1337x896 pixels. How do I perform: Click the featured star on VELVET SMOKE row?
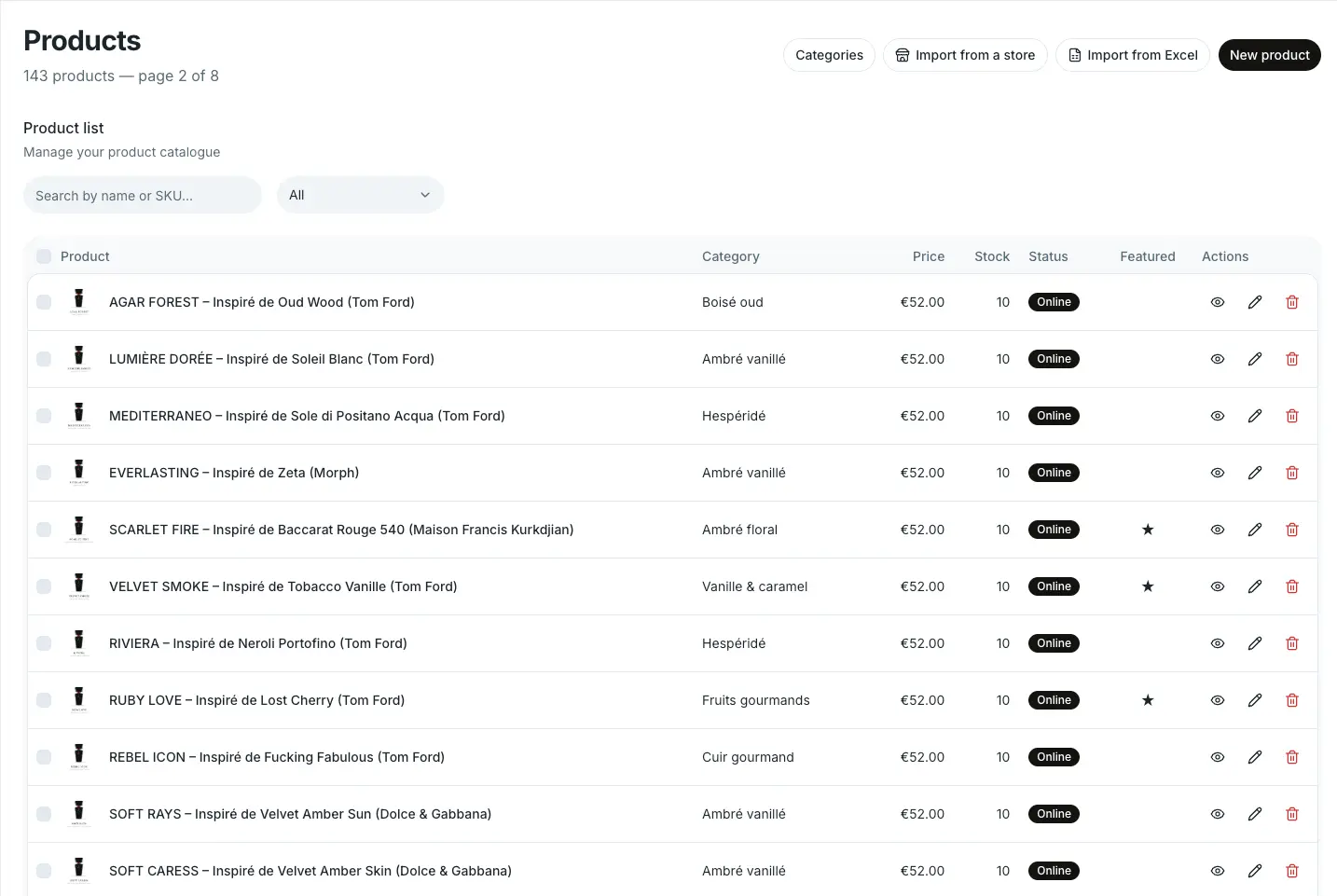click(1148, 586)
